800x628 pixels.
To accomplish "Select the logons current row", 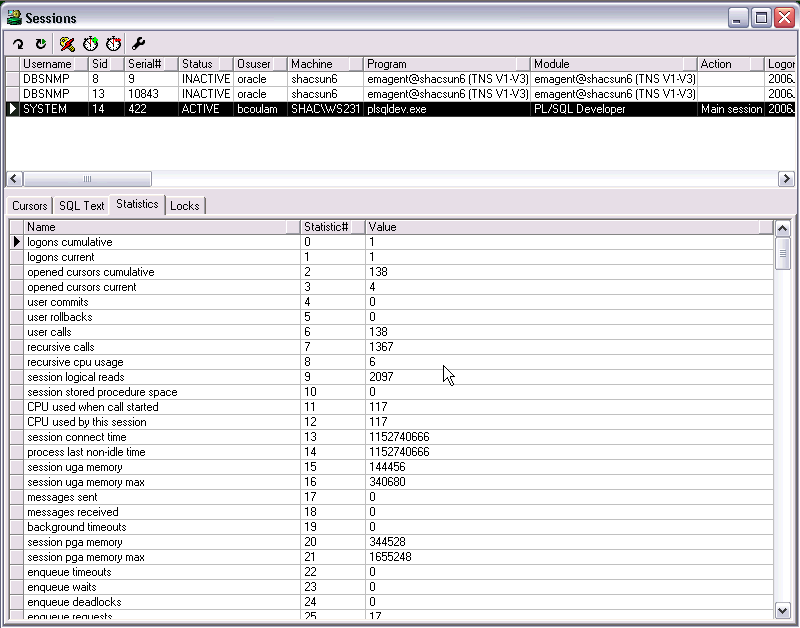I will tap(391, 257).
